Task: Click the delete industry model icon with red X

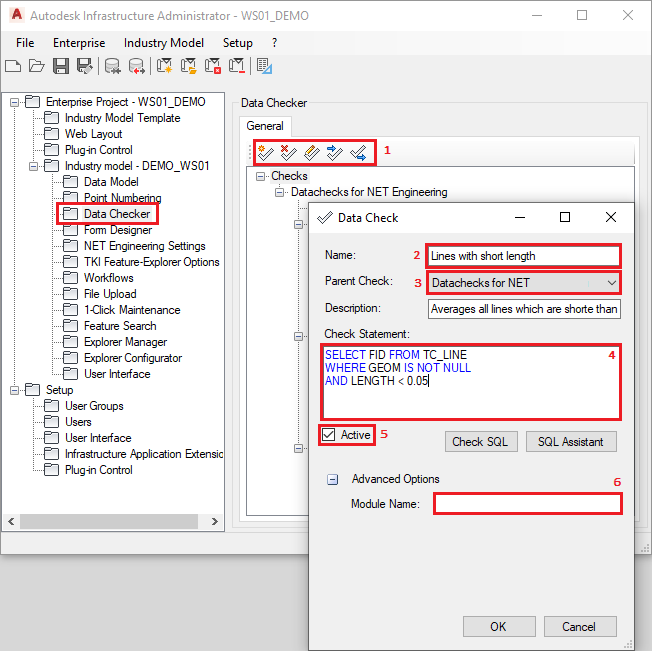Action: pos(212,66)
